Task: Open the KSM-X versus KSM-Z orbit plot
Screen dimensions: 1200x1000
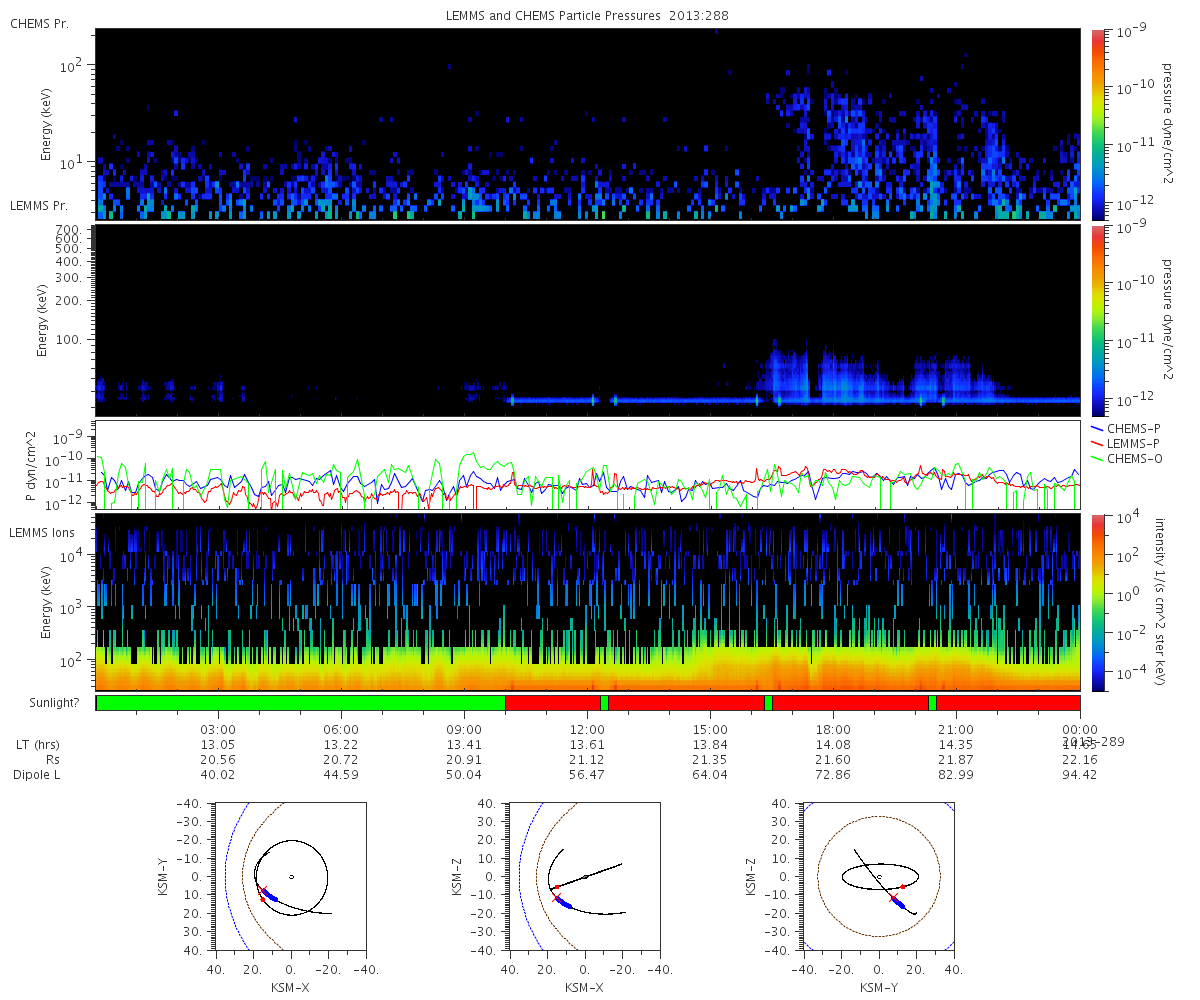Action: [x=585, y=876]
